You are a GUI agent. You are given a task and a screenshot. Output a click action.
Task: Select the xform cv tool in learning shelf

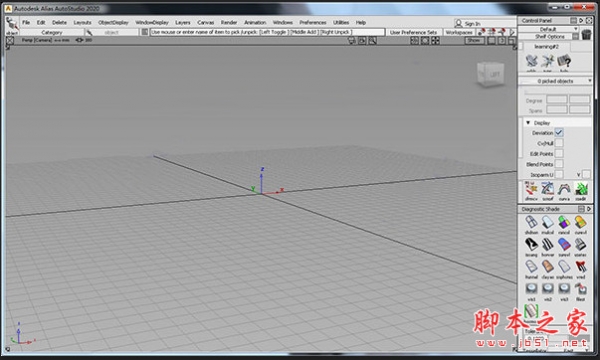[x=548, y=61]
